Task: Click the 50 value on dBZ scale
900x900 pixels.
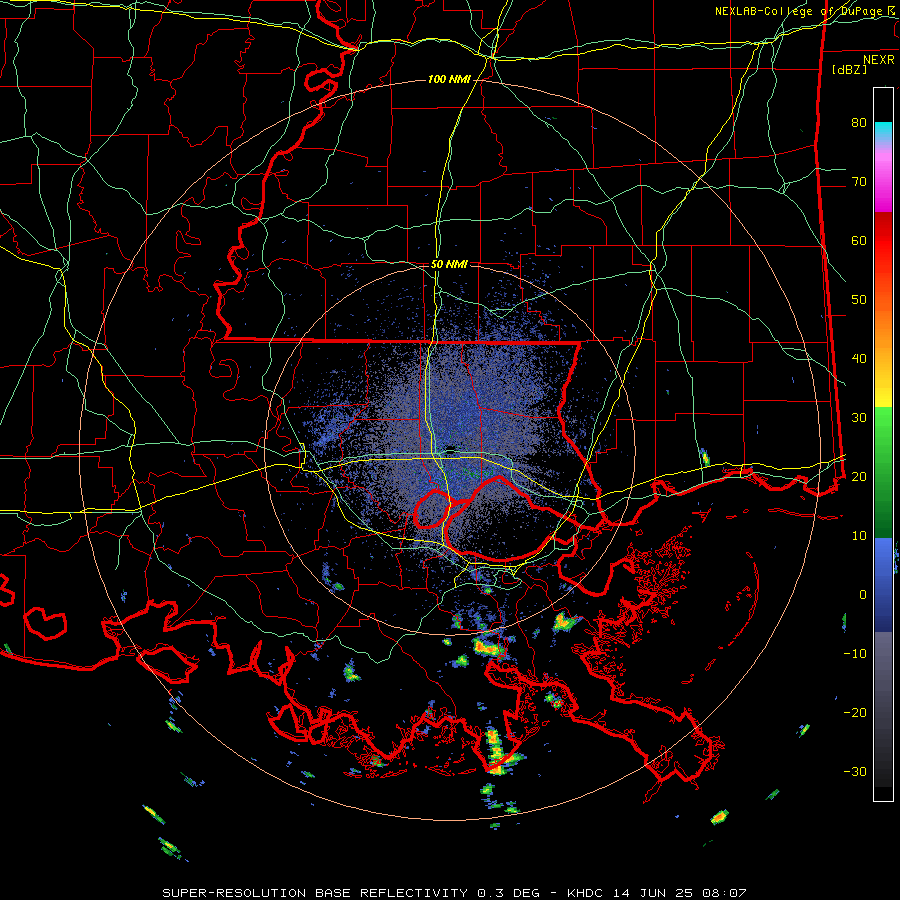Action: (x=859, y=300)
